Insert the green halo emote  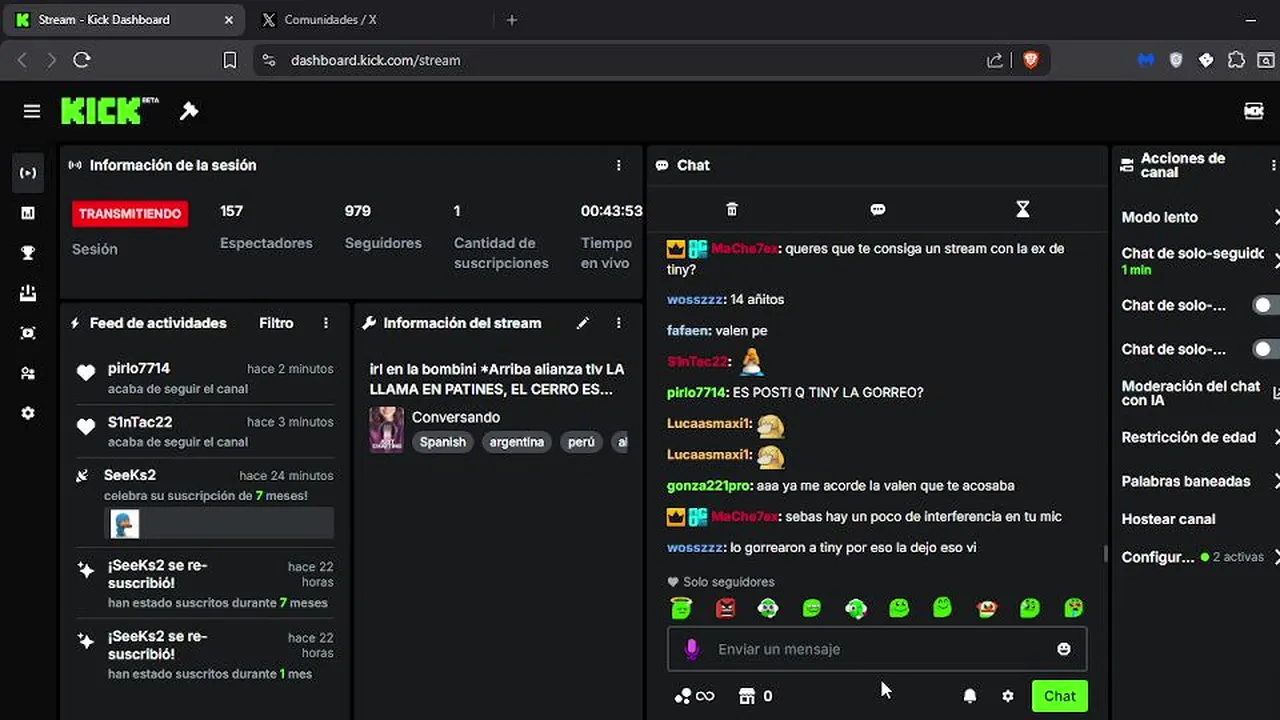(x=681, y=607)
